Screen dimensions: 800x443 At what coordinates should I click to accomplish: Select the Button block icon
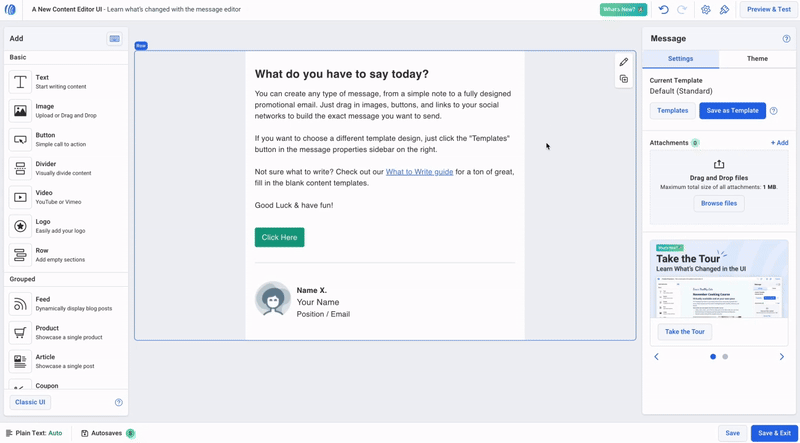click(x=20, y=139)
